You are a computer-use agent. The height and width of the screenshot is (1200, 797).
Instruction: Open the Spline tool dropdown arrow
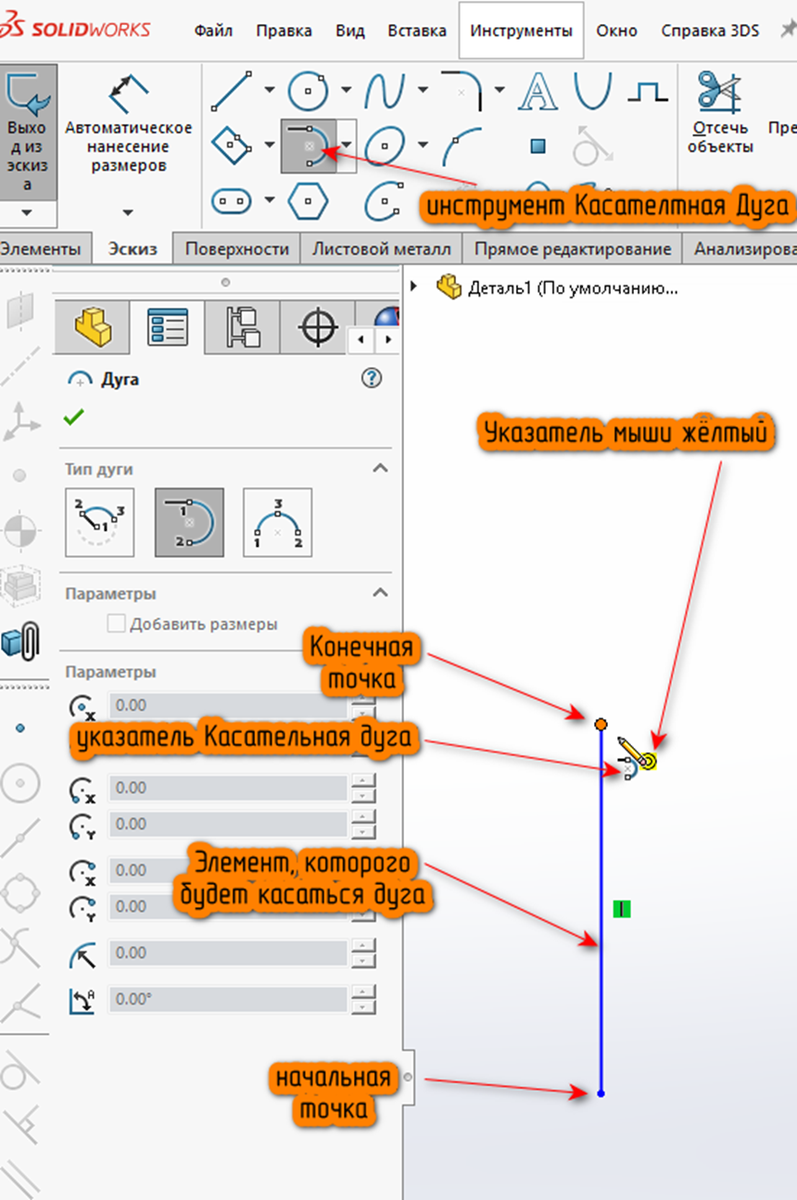[x=423, y=90]
